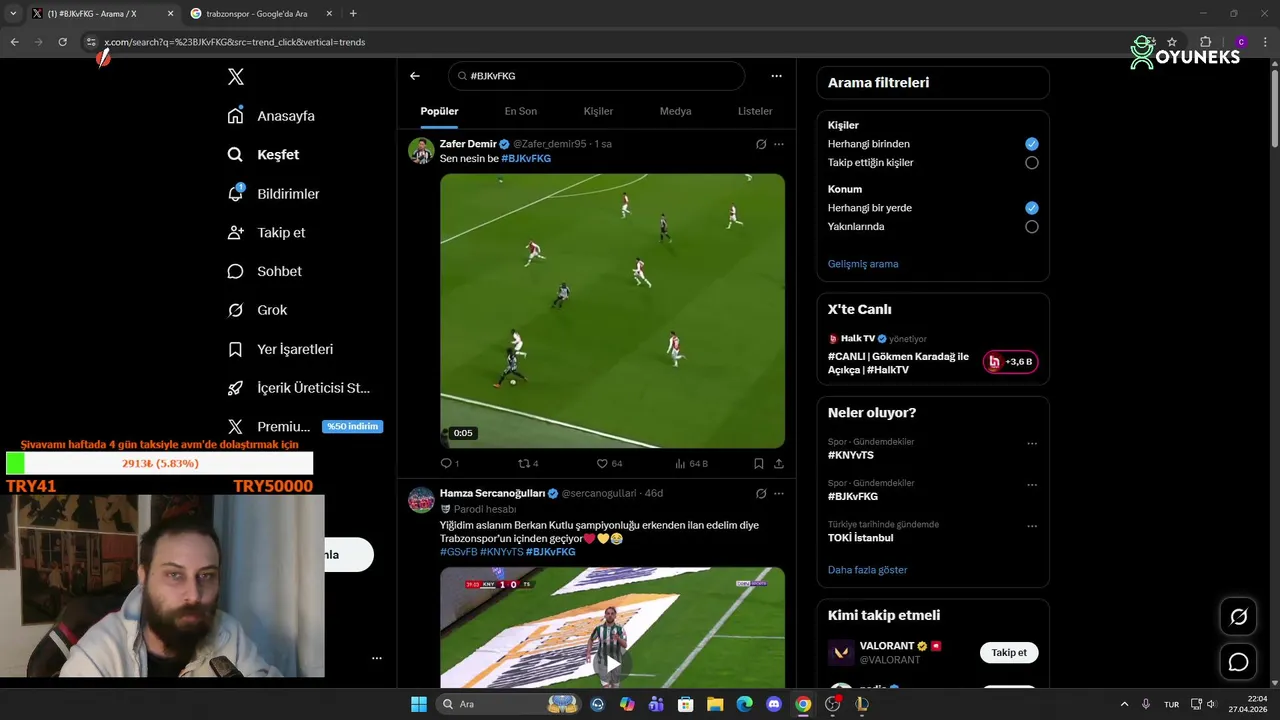Select Kişiler Herhangi birinden option

pos(1032,144)
